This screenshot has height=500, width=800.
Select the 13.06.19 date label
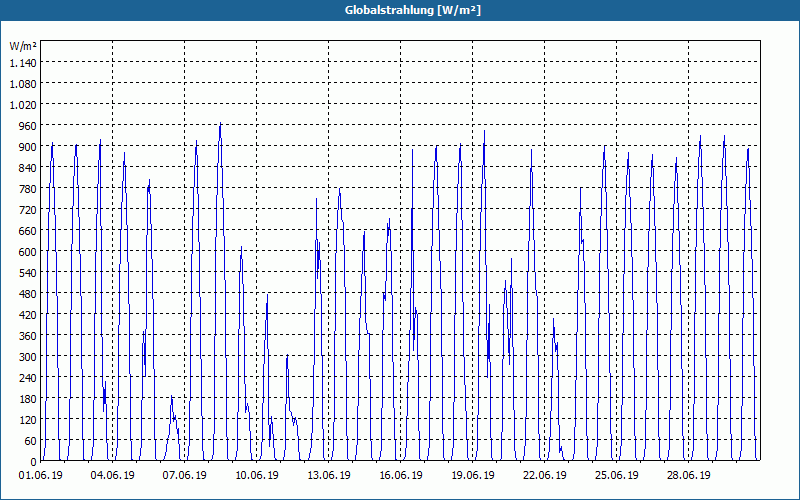[x=329, y=475]
